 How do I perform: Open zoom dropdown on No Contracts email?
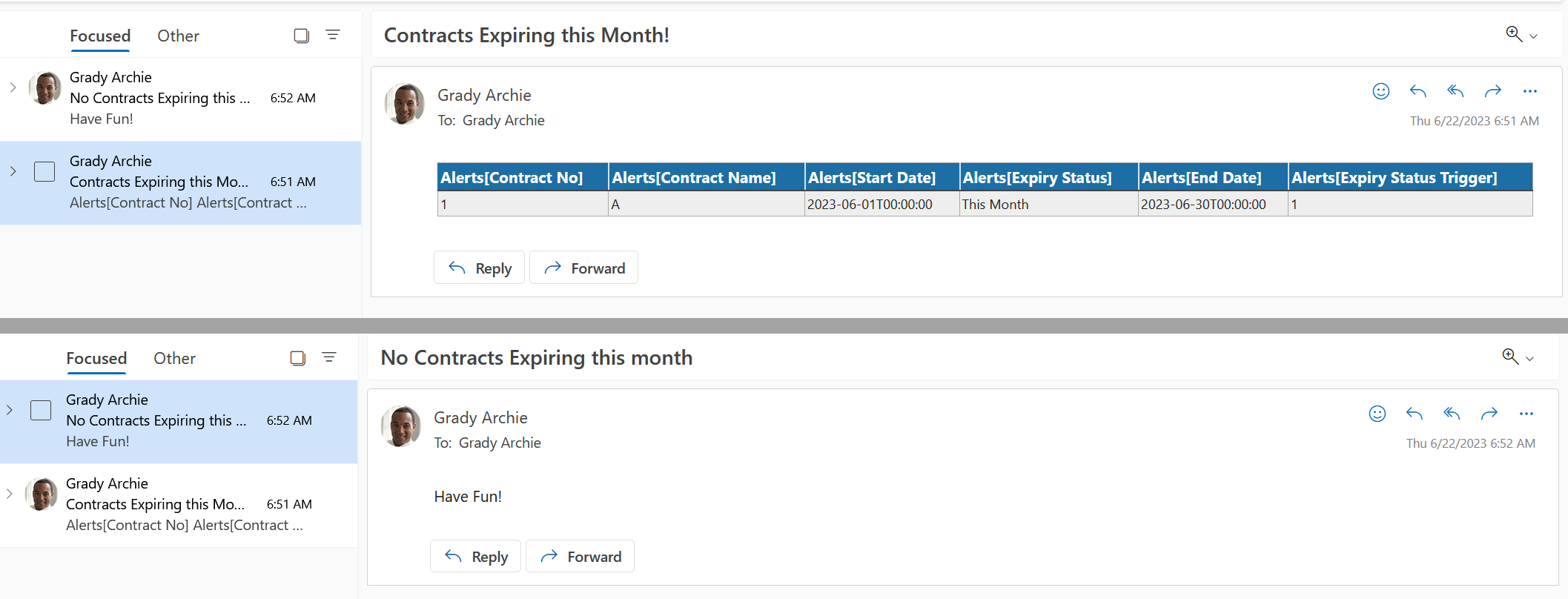tap(1529, 359)
